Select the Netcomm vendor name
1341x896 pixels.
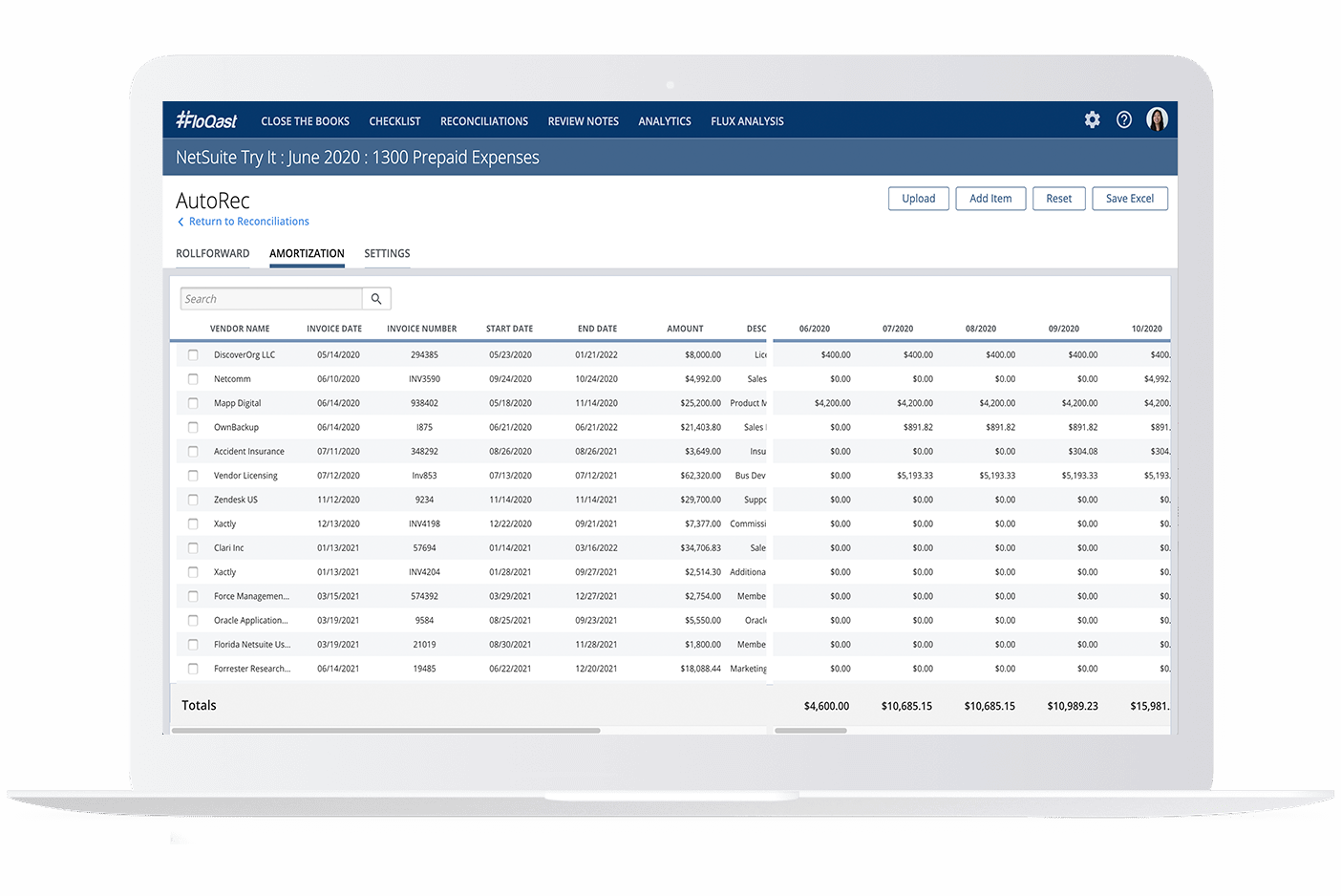[x=232, y=379]
